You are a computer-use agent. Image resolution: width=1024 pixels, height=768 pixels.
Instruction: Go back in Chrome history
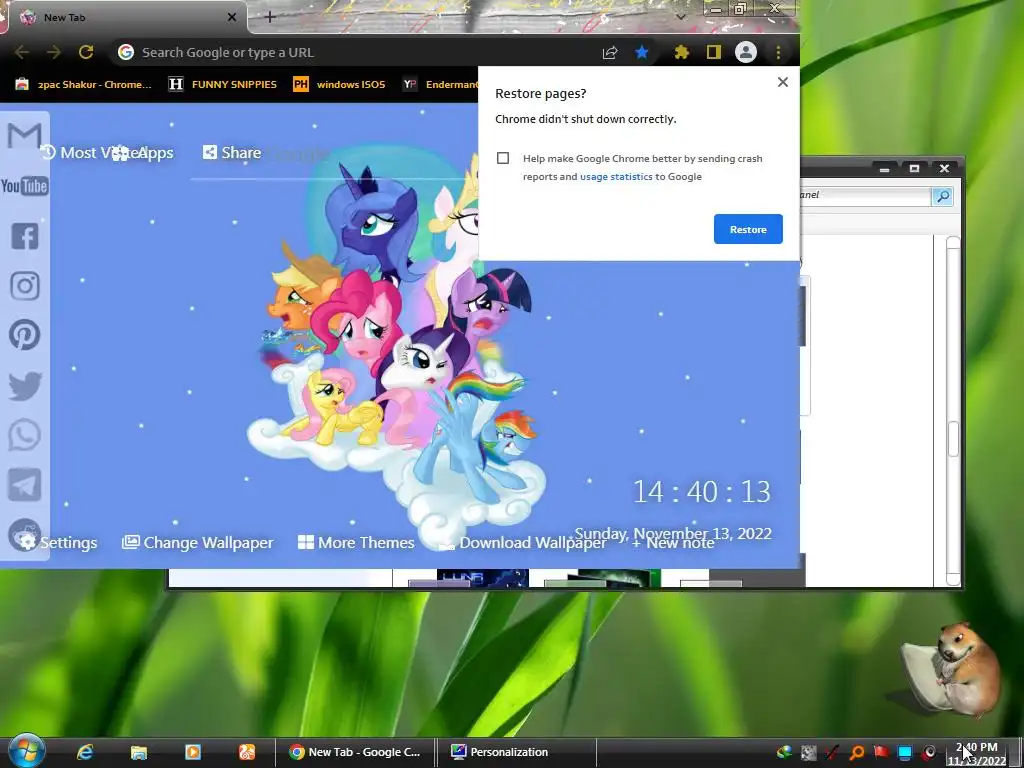pyautogui.click(x=22, y=52)
